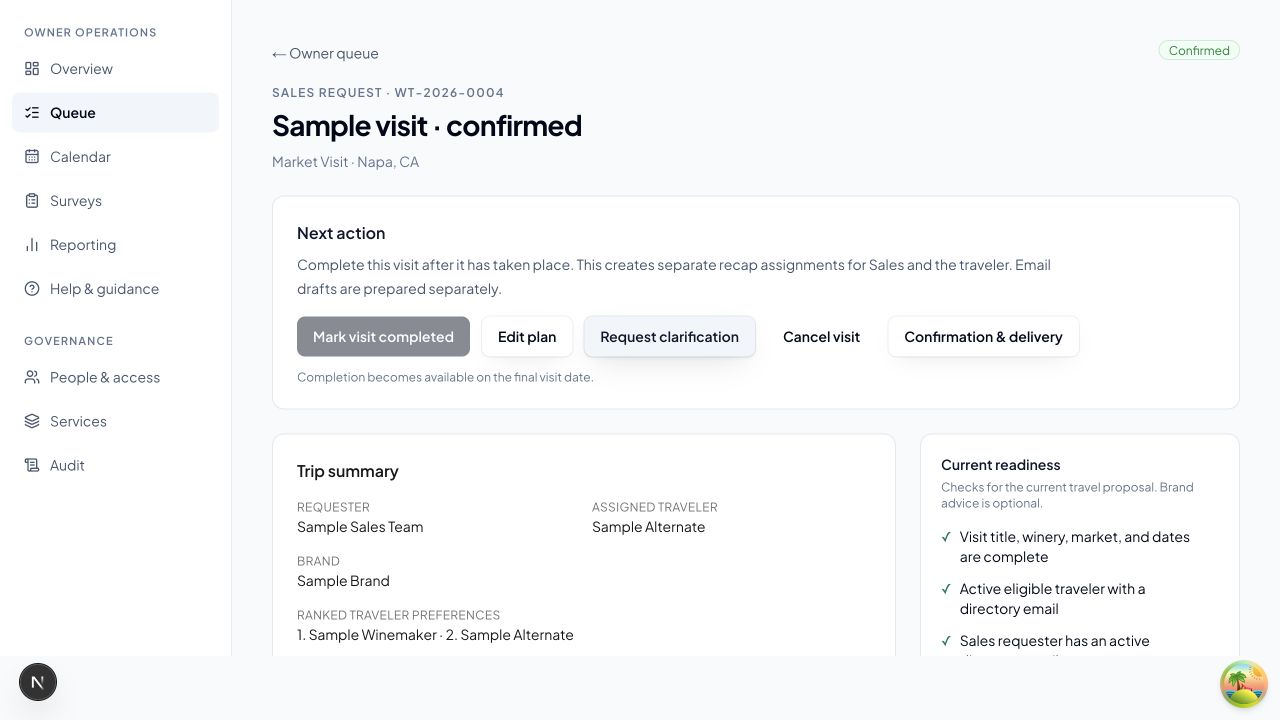Open Help & guidance

point(115,289)
